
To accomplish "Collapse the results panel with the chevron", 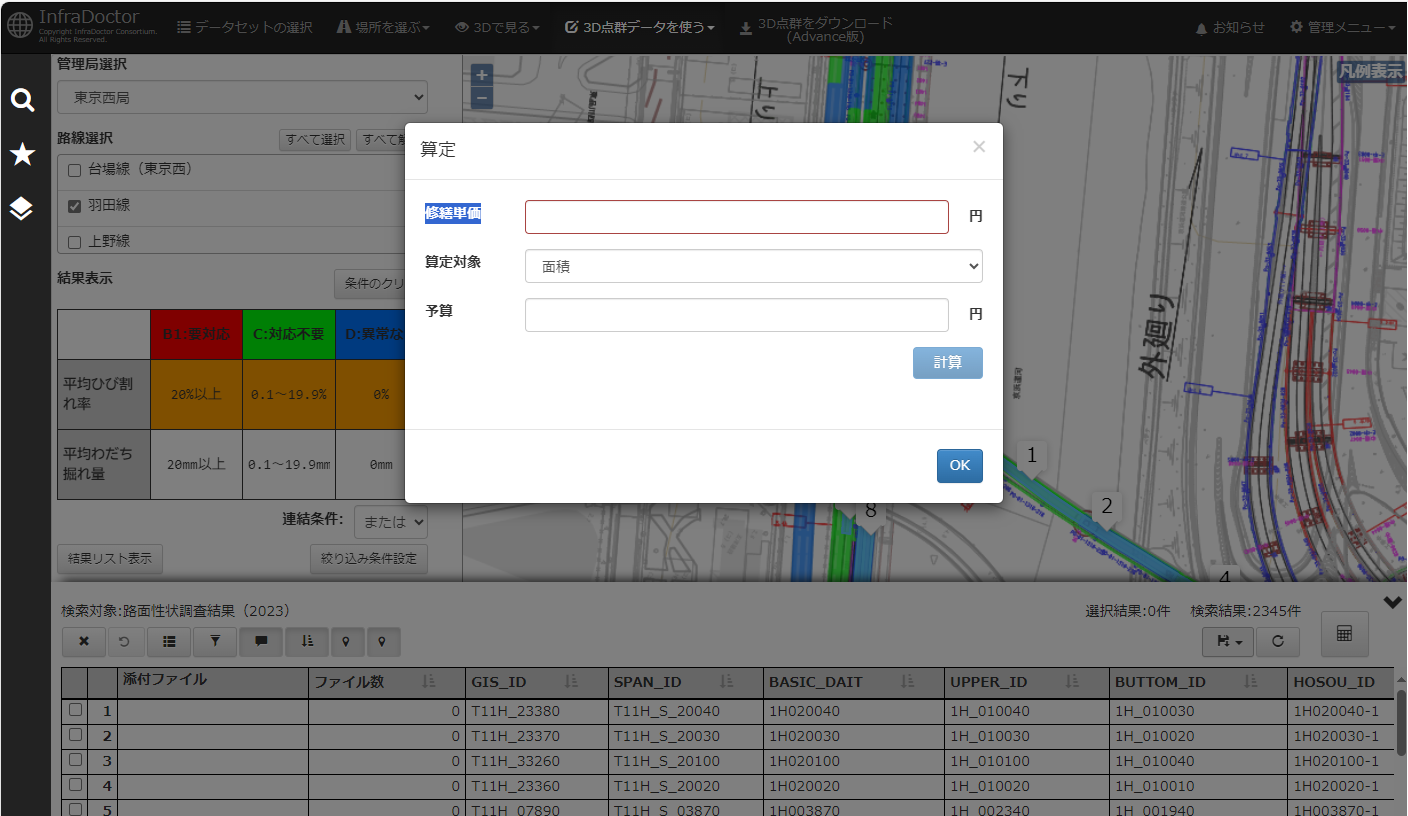I will point(1392,602).
